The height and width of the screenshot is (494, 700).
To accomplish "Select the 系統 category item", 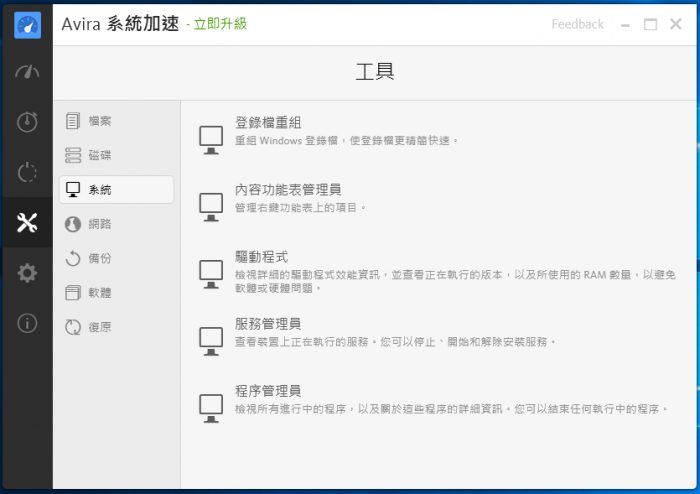I will point(116,190).
